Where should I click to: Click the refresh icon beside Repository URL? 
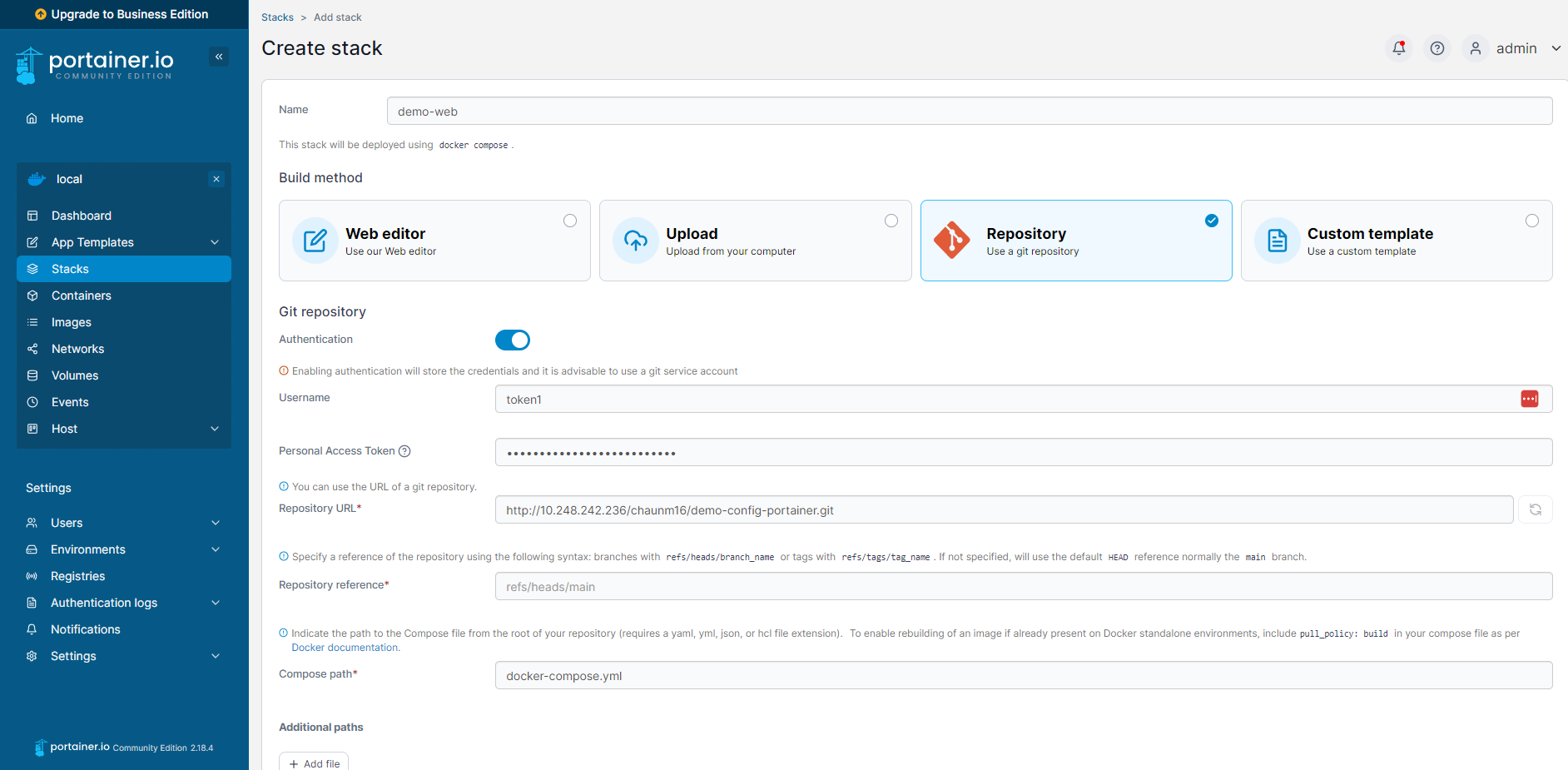pyautogui.click(x=1536, y=509)
